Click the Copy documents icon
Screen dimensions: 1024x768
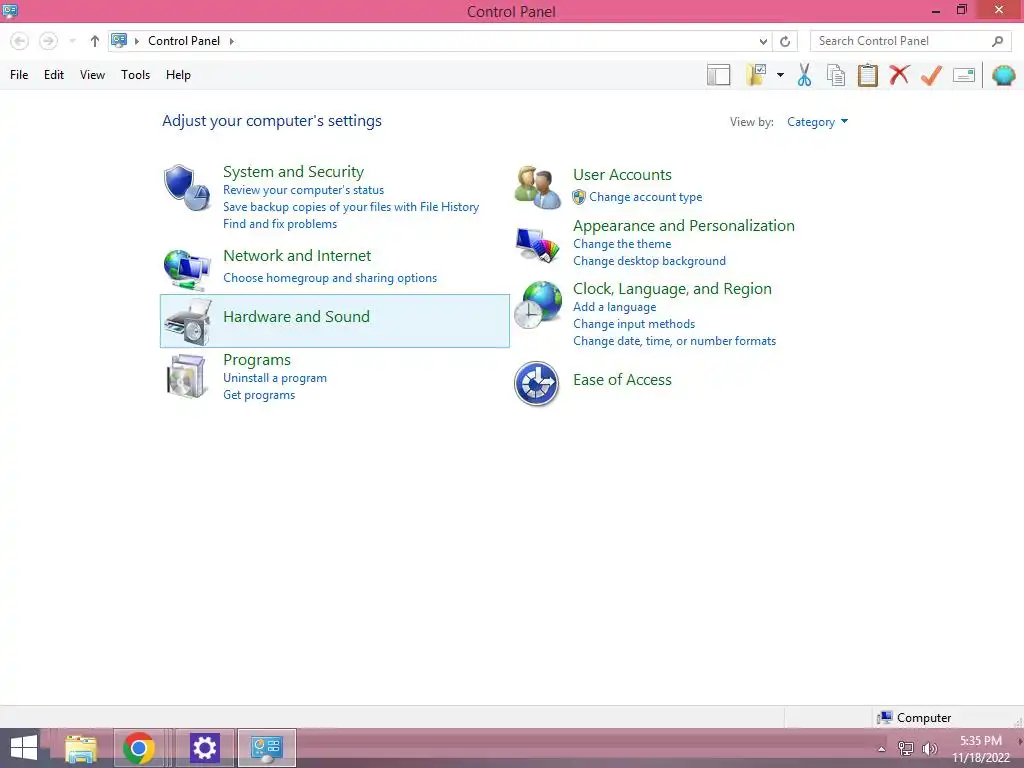click(835, 75)
